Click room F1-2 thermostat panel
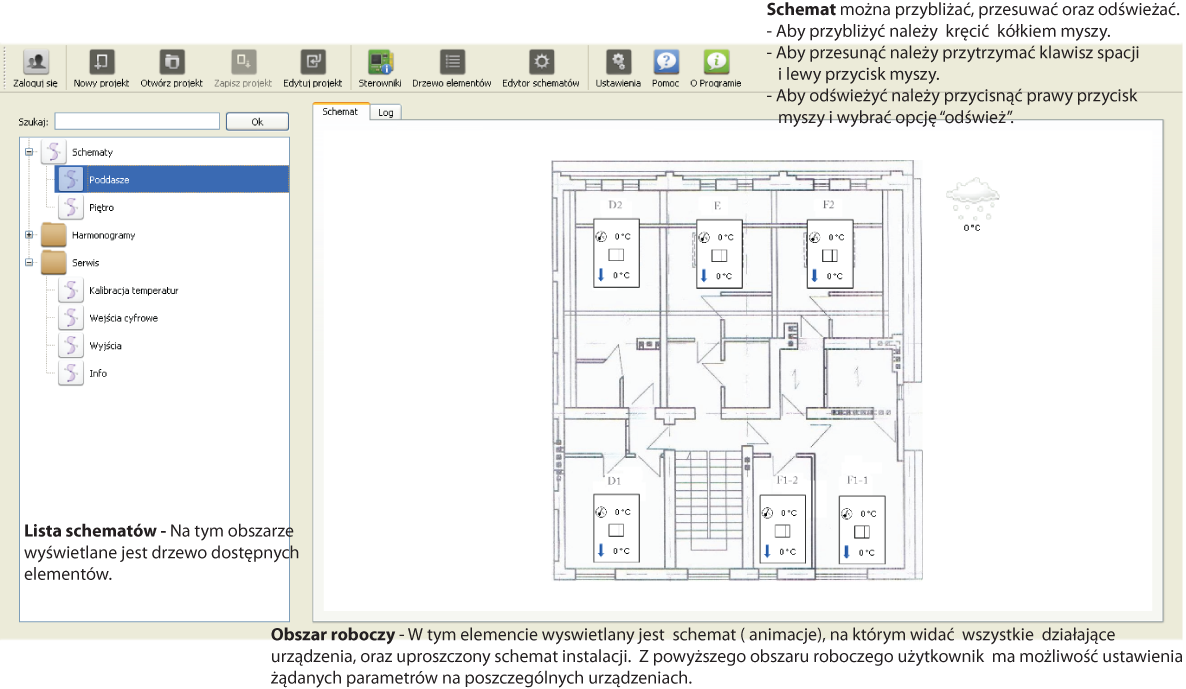The width and height of the screenshot is (1186, 689). [783, 529]
